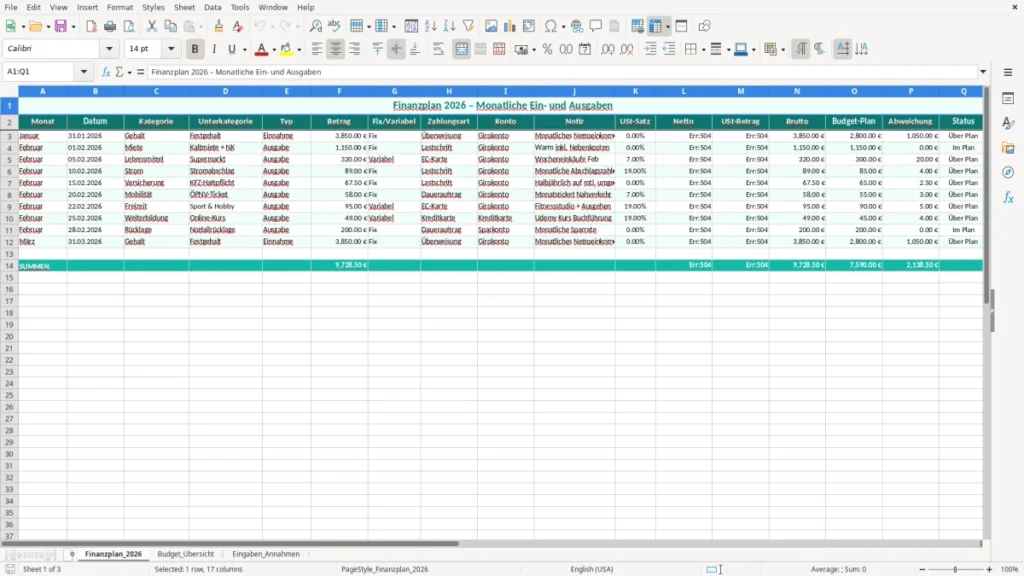This screenshot has width=1024, height=576.
Task: Click the Format as Percent icon
Action: [x=547, y=49]
